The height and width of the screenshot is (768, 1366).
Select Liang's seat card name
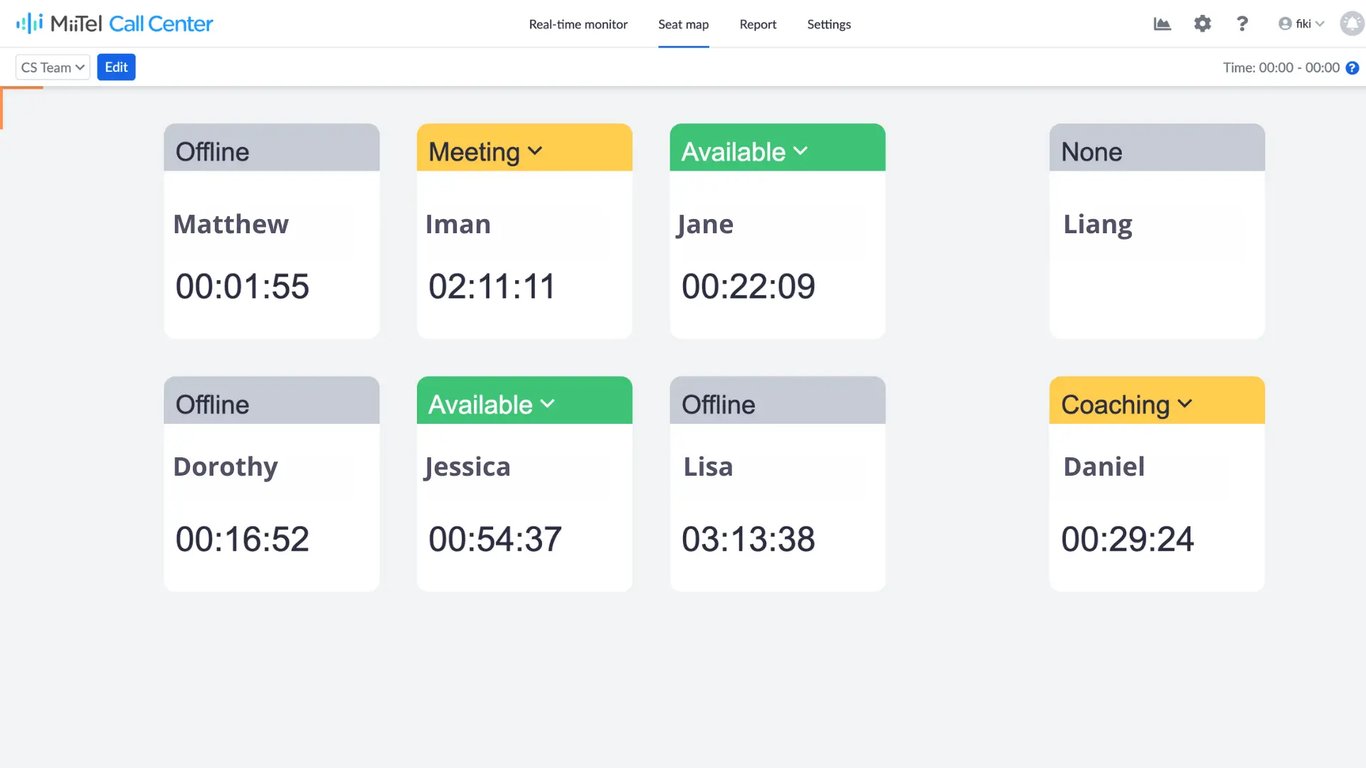tap(1098, 225)
